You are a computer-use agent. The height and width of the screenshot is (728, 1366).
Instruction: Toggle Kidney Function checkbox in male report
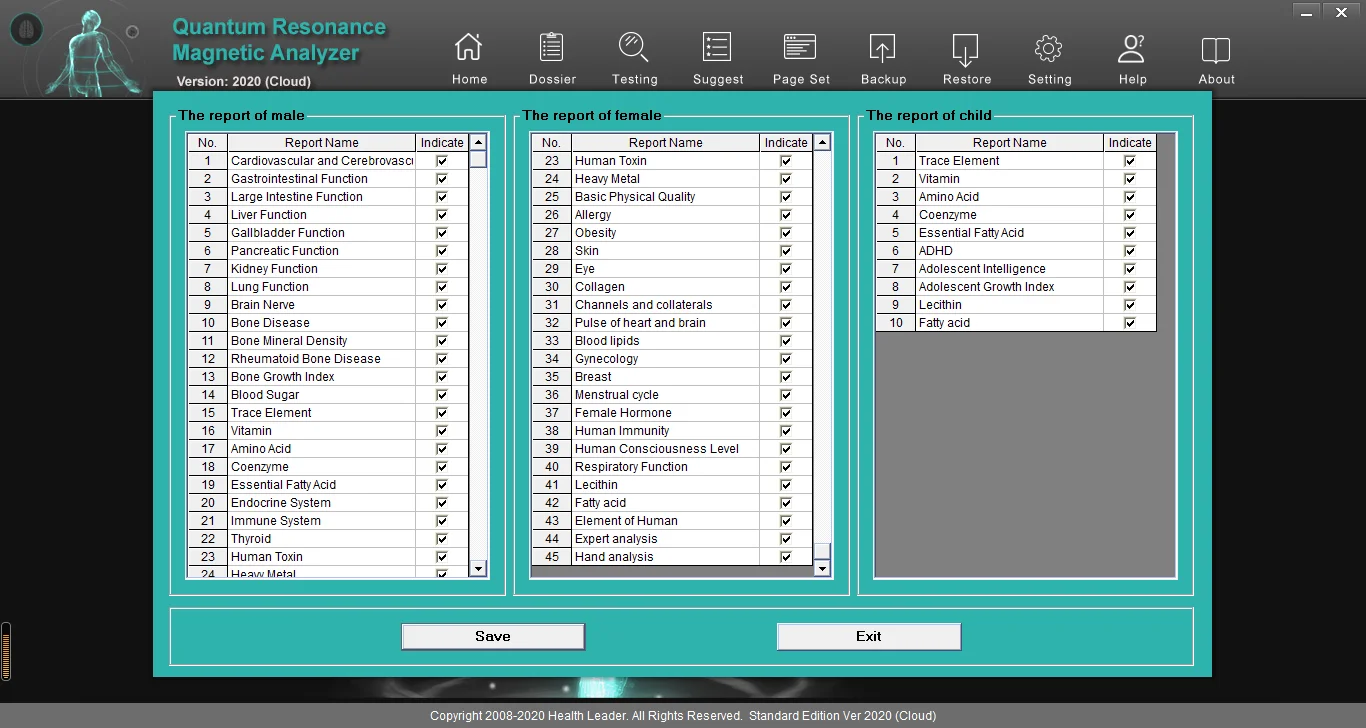pos(442,269)
